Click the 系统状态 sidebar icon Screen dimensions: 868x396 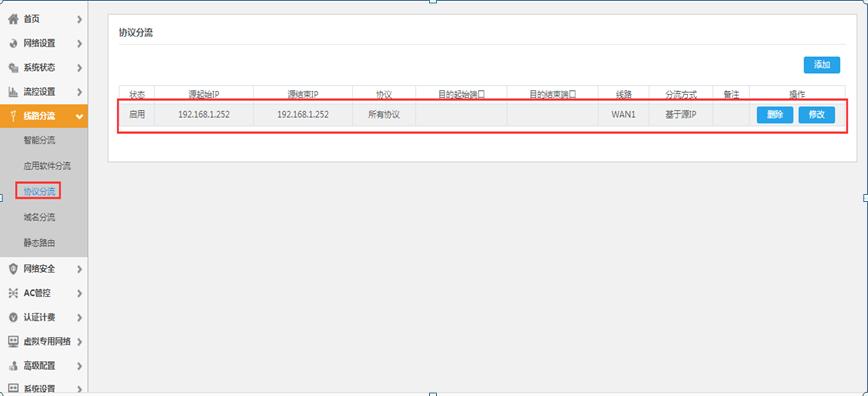13,68
